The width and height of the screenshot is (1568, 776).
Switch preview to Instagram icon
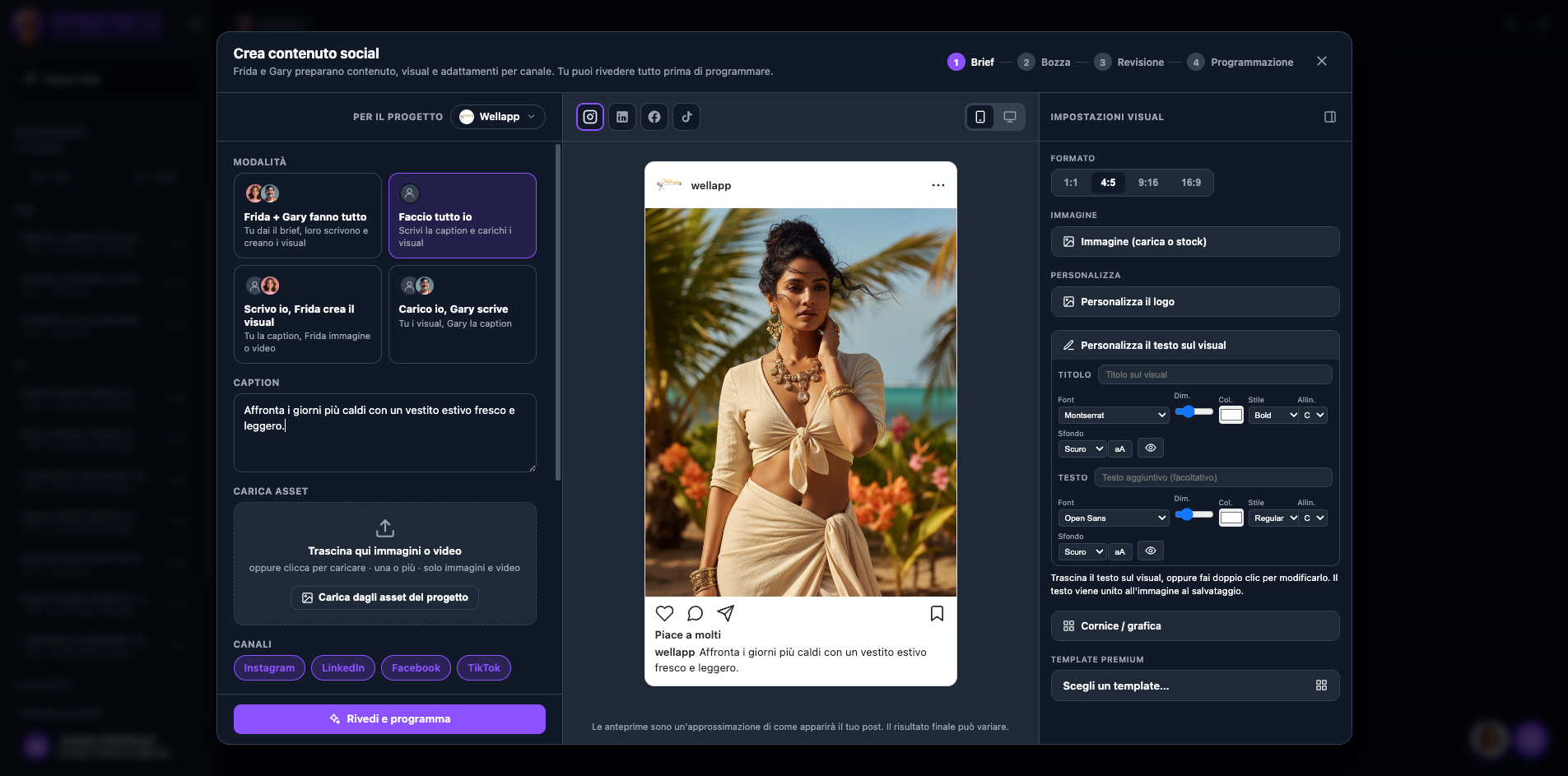pos(590,117)
